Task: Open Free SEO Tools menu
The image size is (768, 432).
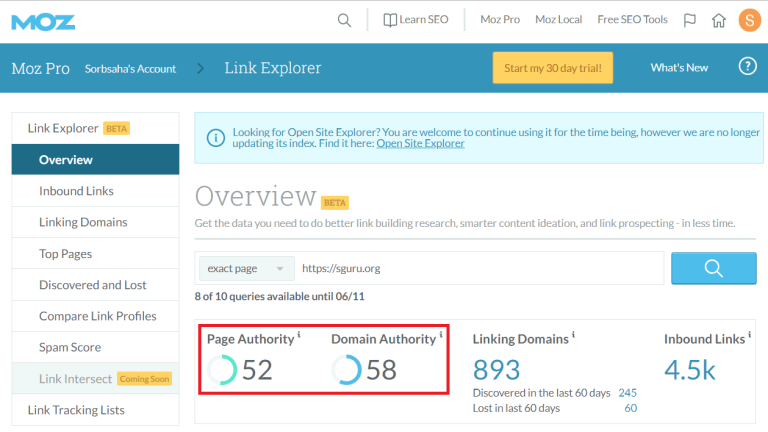Action: click(632, 20)
